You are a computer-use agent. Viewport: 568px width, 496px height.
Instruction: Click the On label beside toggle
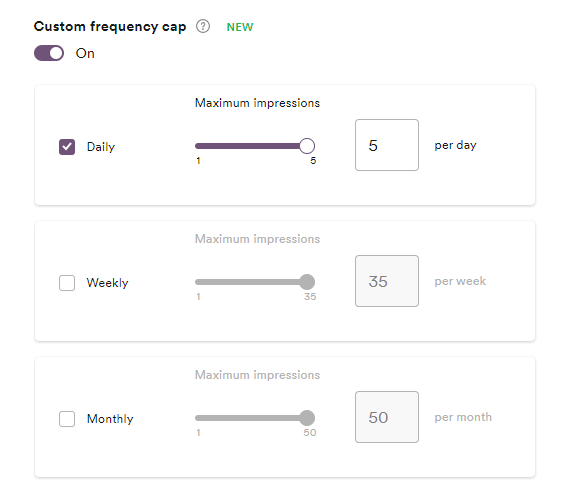(85, 53)
